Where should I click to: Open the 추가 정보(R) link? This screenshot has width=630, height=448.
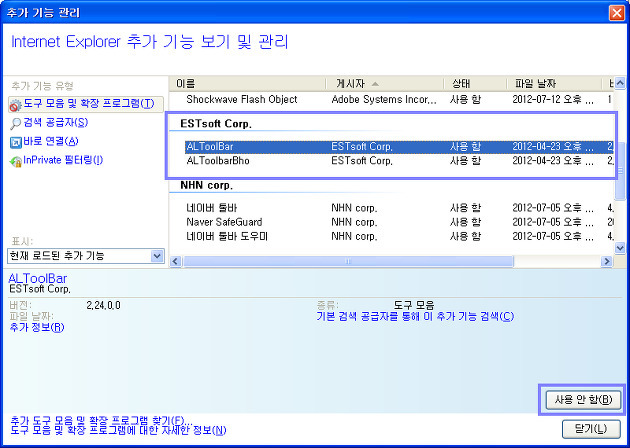[x=37, y=327]
